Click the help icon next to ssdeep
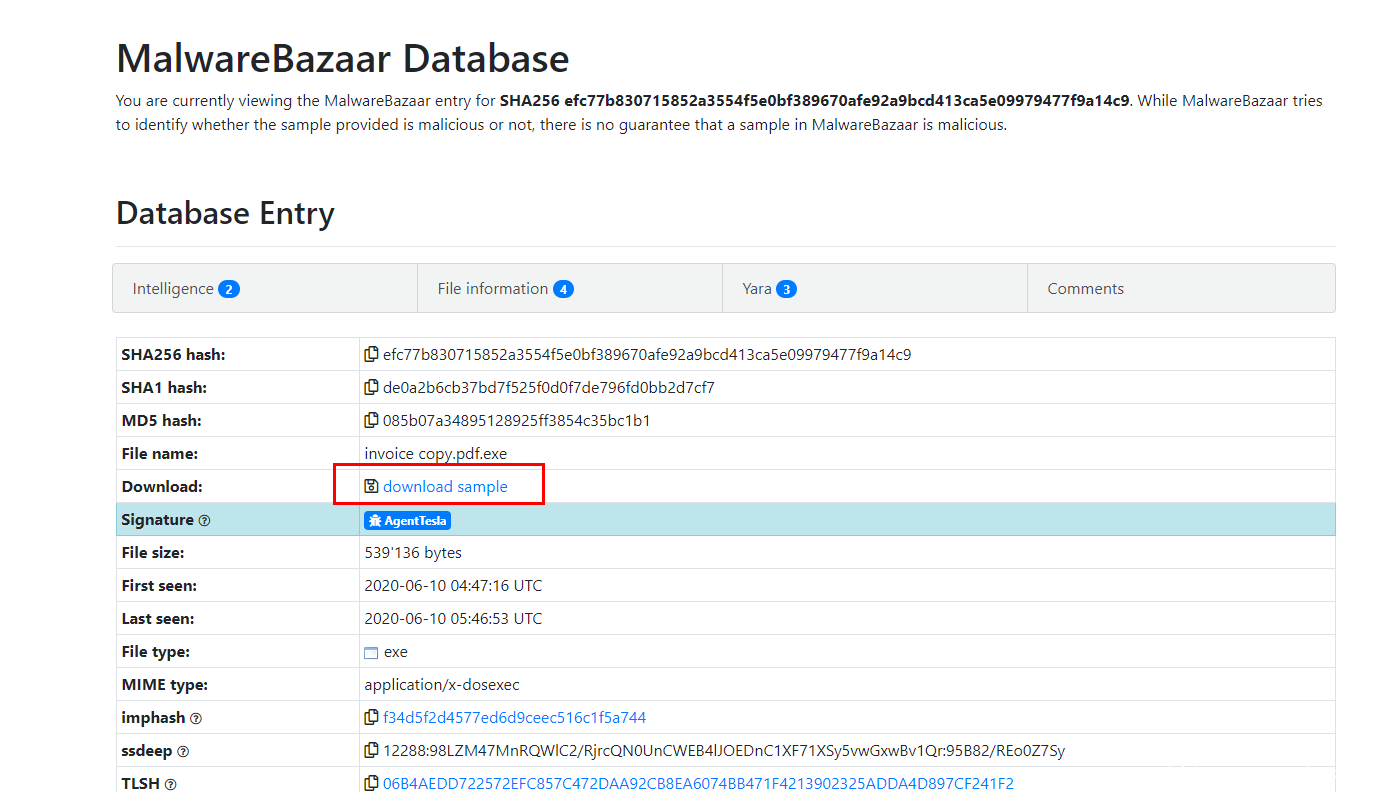 click(183, 751)
